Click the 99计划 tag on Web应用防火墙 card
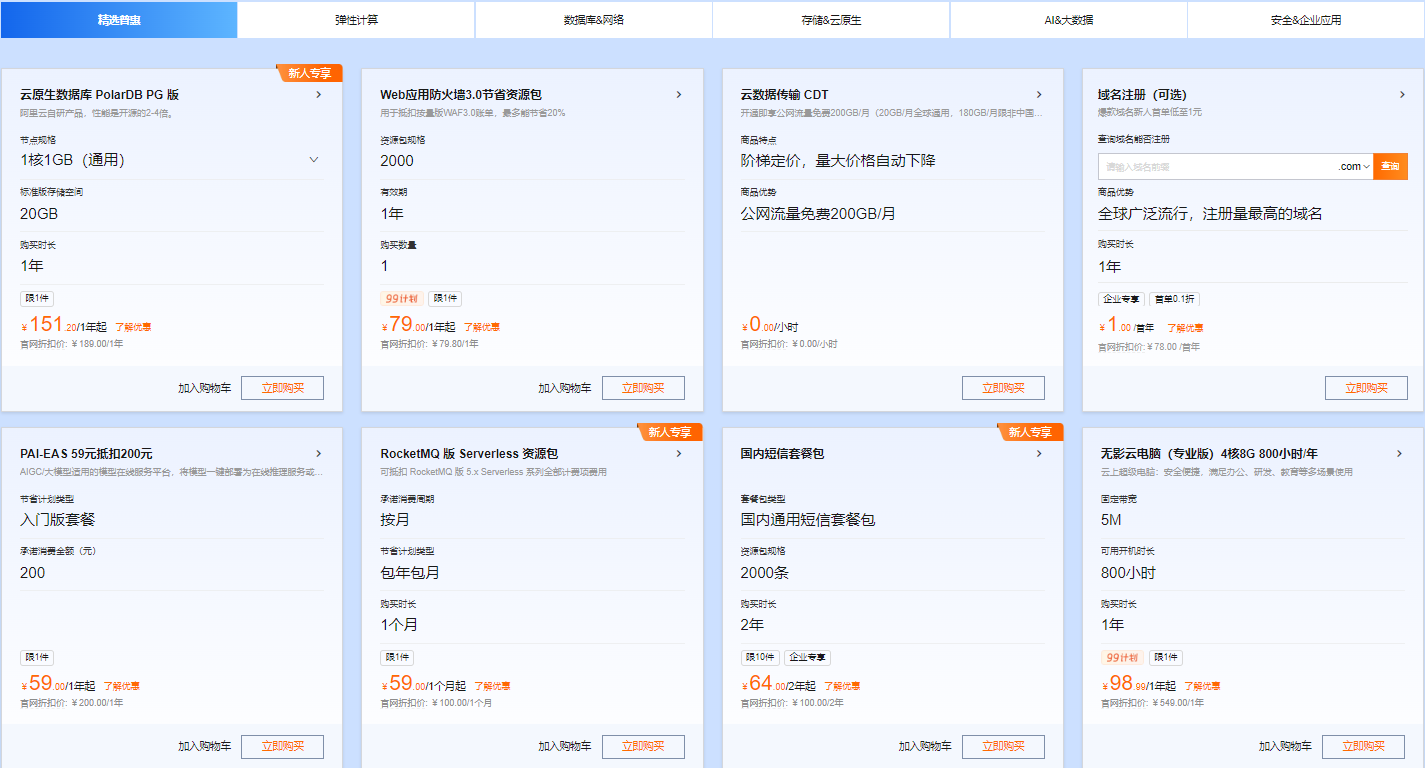The width and height of the screenshot is (1425, 768). click(x=401, y=299)
